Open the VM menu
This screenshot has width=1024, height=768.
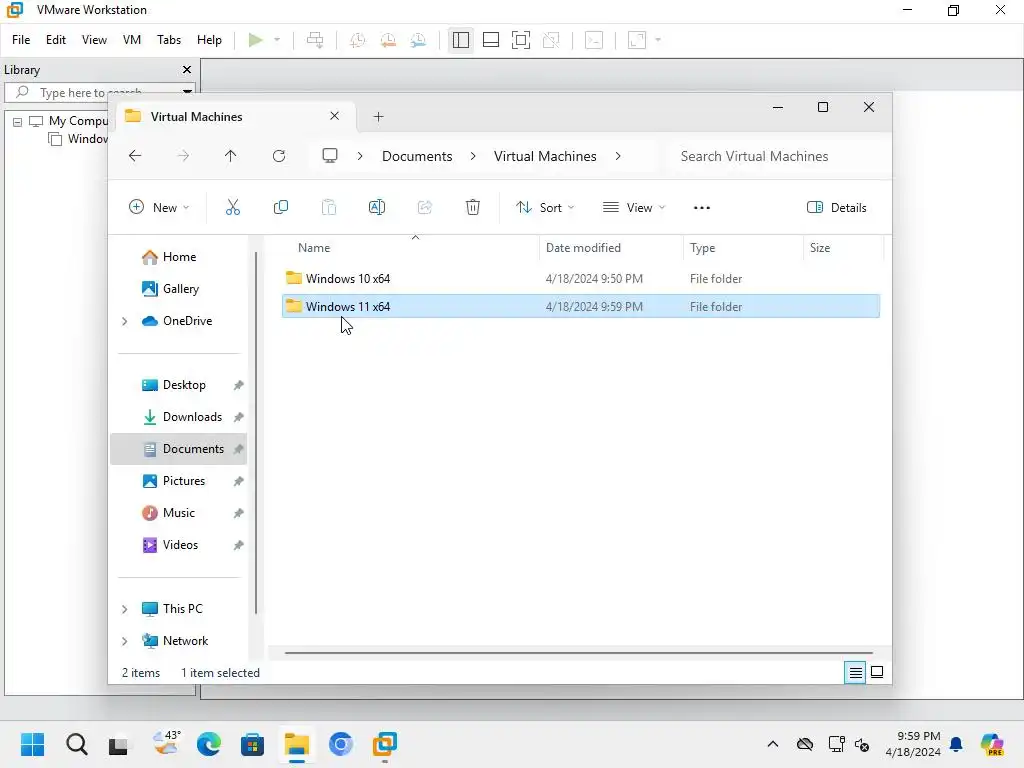132,40
